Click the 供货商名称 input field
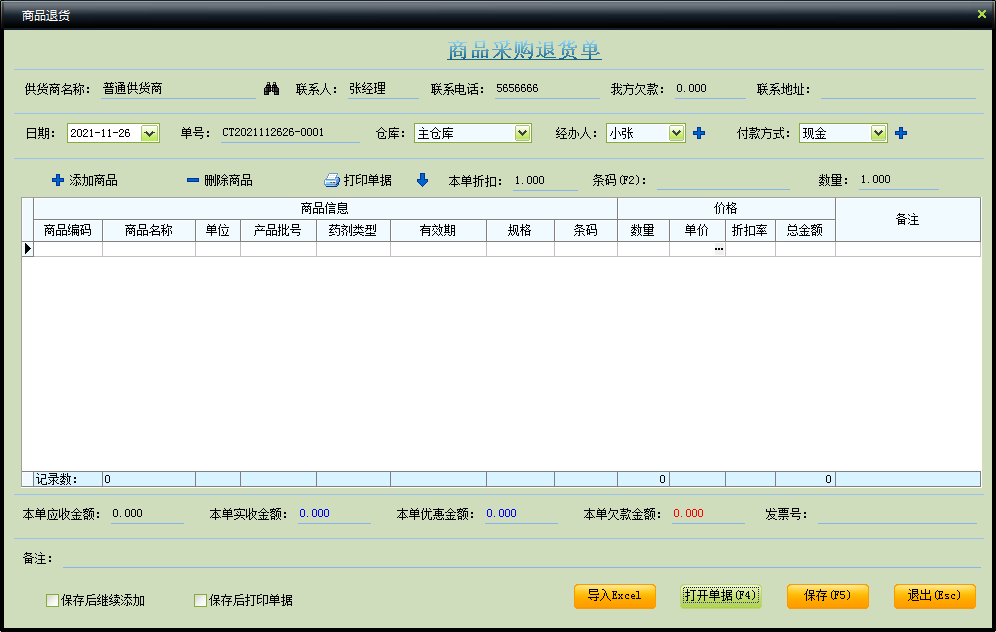996x632 pixels. (x=178, y=89)
